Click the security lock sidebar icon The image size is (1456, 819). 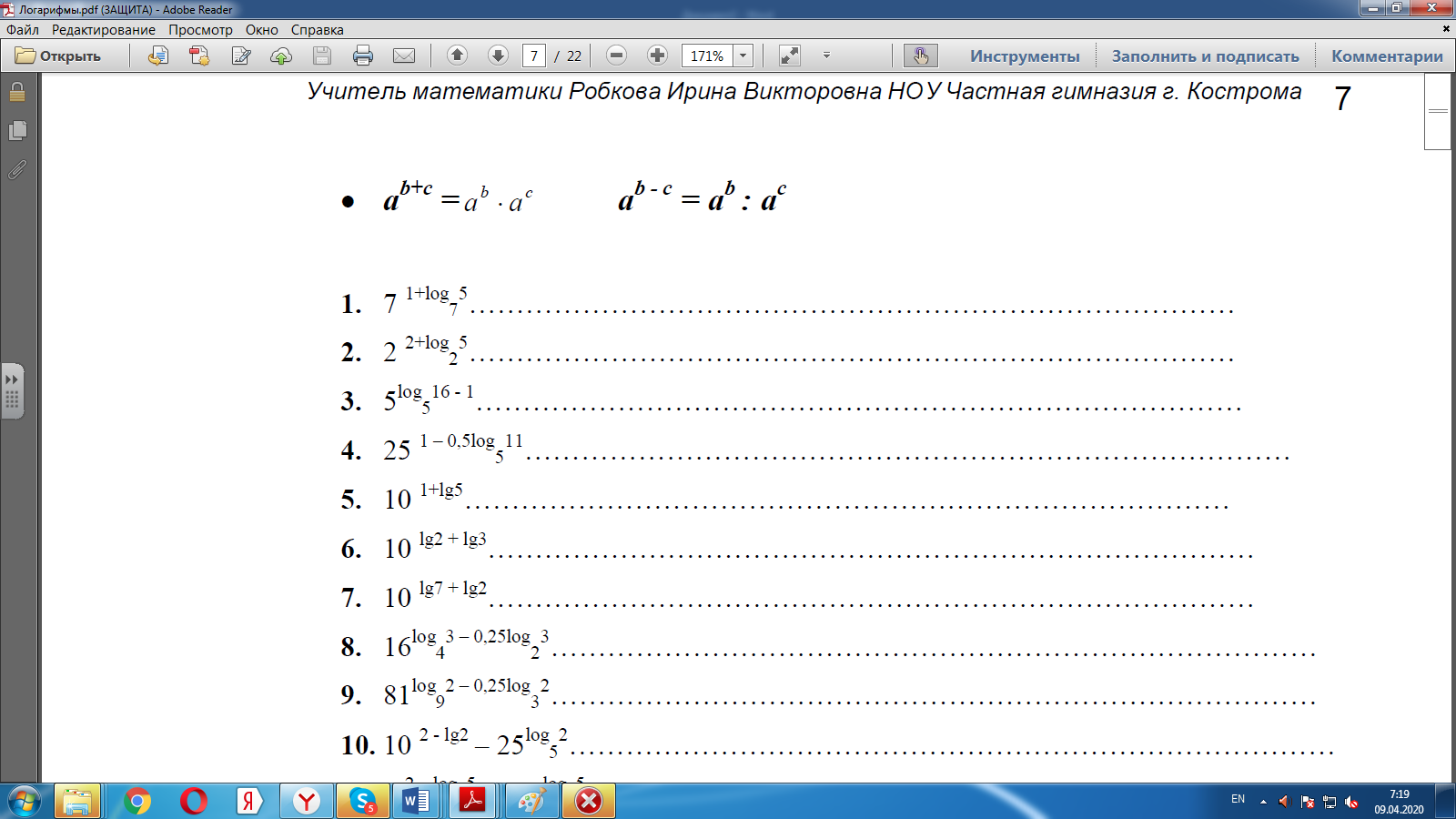[x=17, y=92]
